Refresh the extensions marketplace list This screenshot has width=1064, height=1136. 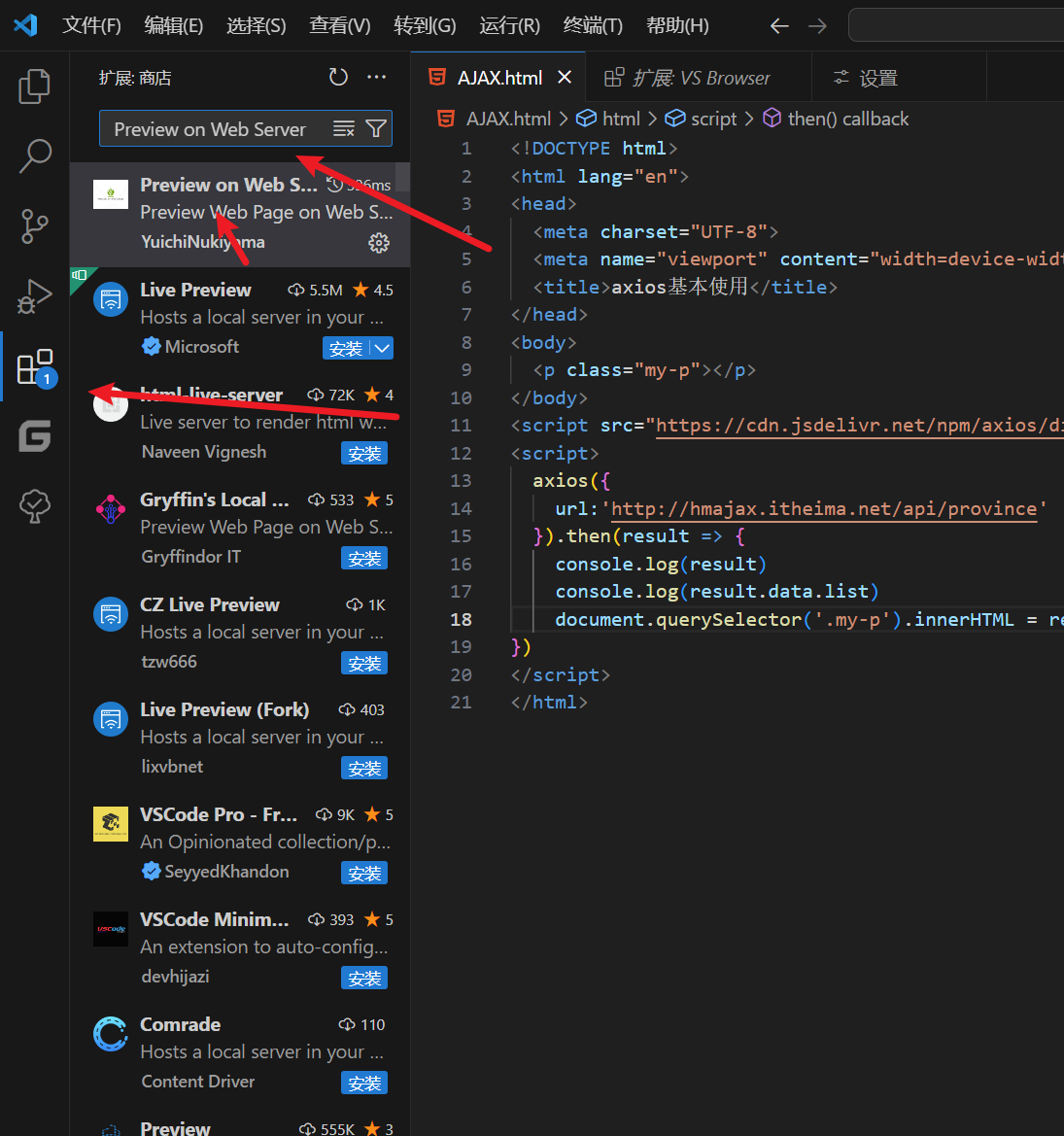(338, 77)
